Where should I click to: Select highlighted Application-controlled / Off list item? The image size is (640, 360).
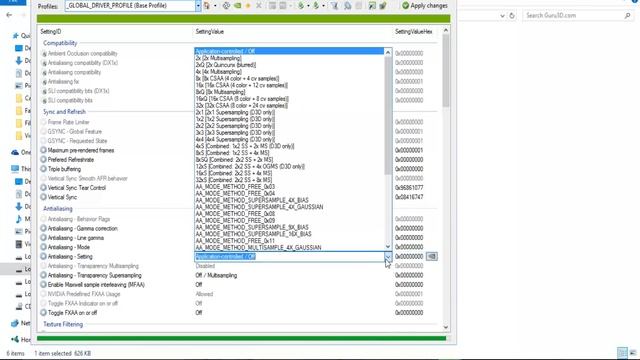pos(289,51)
